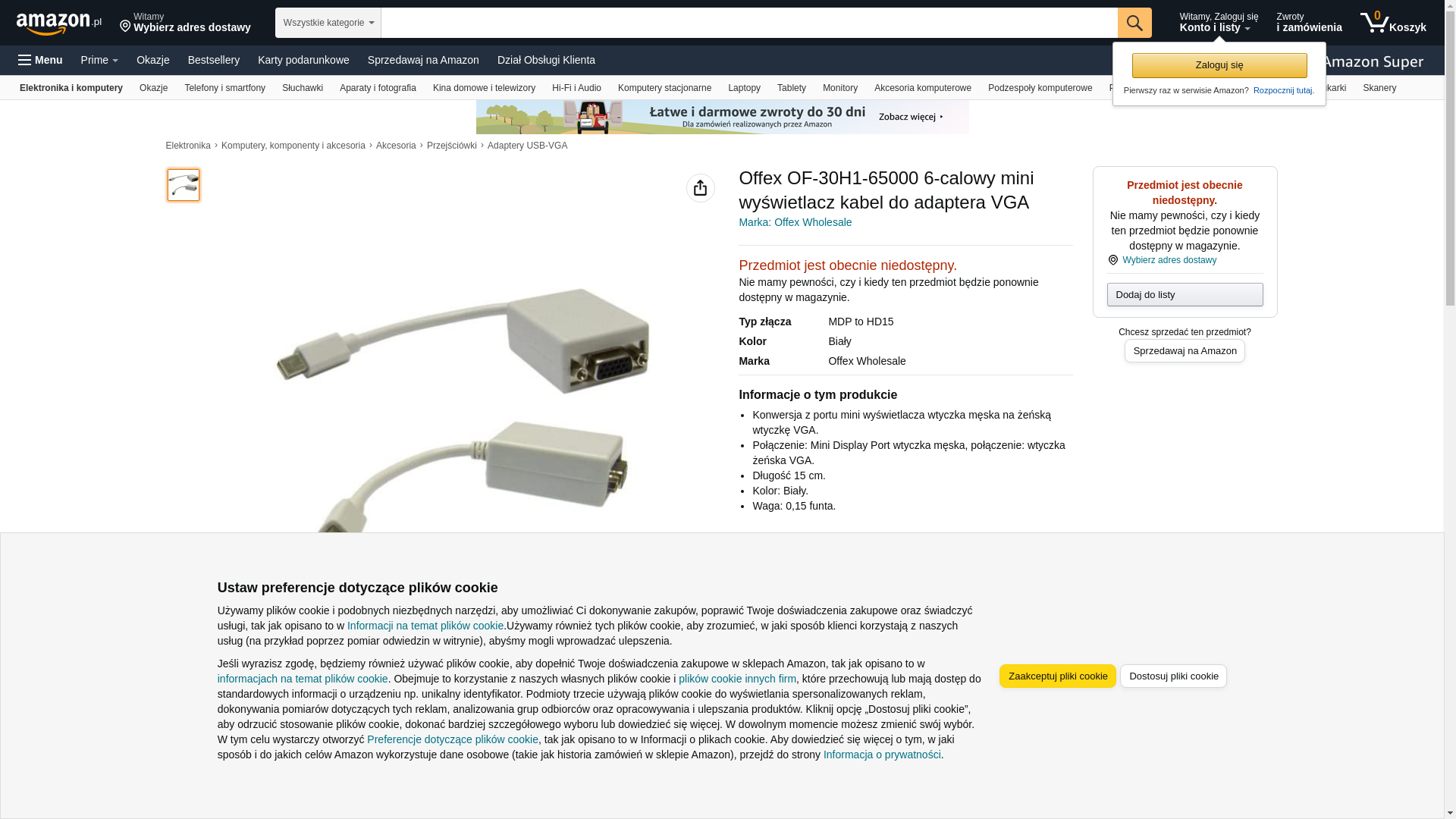Screen dimensions: 1456x819
Task: Click the search magnifier button
Action: 1134,23
